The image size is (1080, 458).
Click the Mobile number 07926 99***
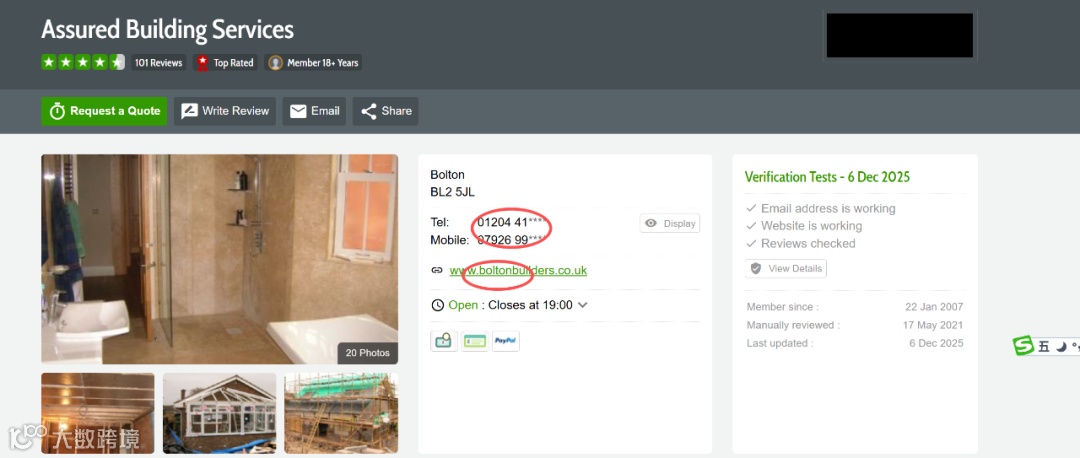point(512,240)
